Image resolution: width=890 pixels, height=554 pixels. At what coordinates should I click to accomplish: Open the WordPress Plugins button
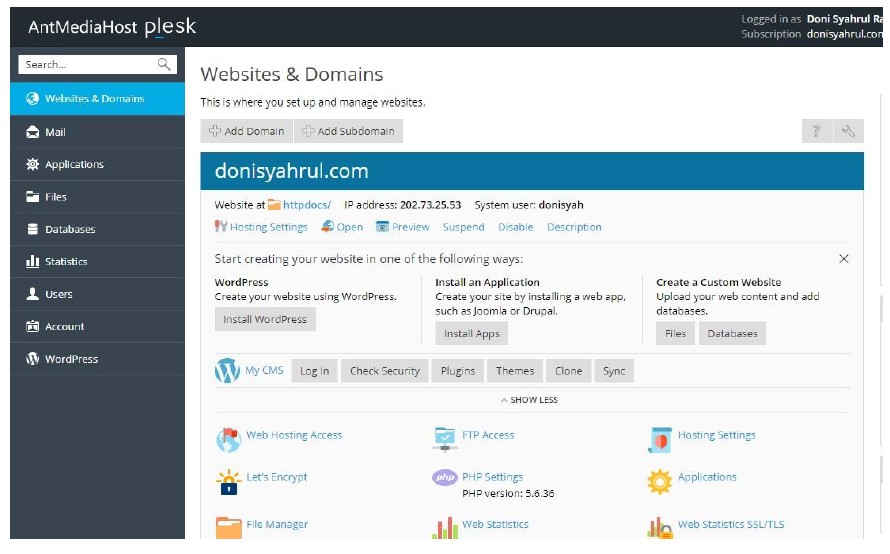tap(457, 371)
